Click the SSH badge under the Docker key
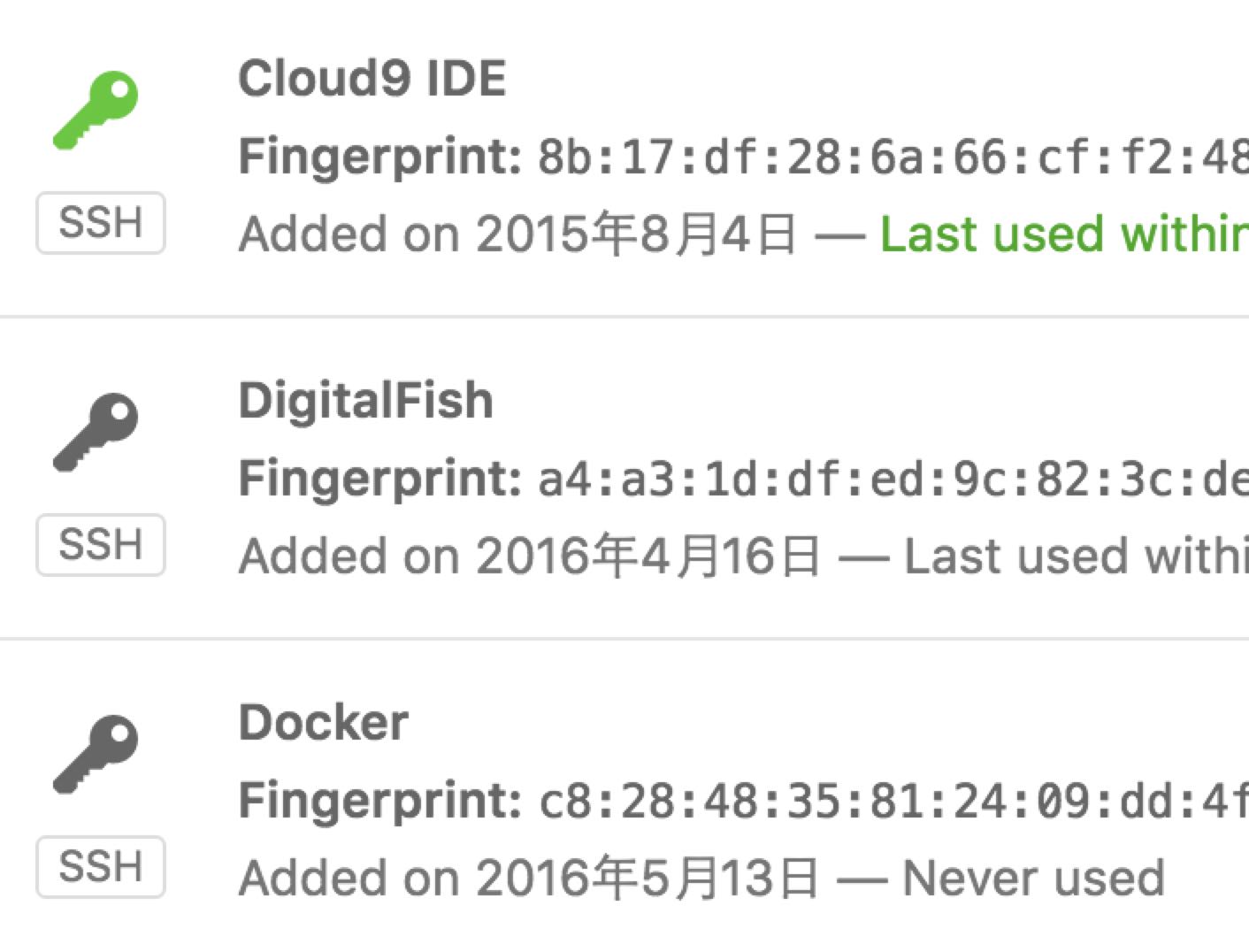This screenshot has width=1249, height=952. pos(101,867)
